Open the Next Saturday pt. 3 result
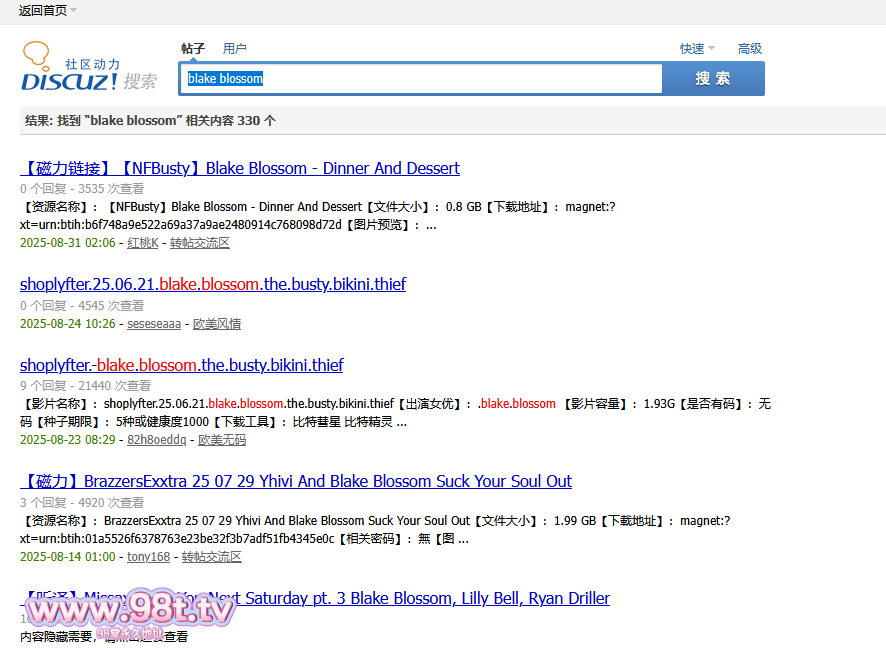The image size is (886, 648). click(x=315, y=598)
